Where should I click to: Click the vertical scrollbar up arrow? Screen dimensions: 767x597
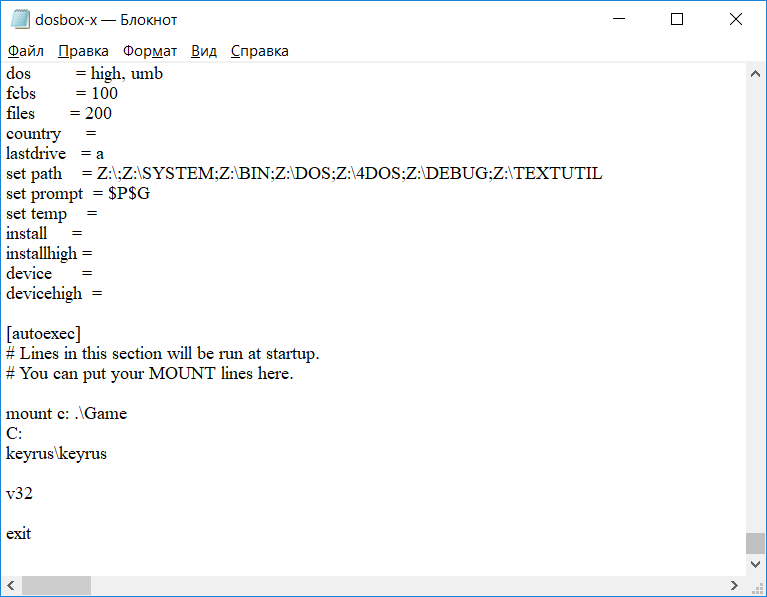[x=755, y=74]
